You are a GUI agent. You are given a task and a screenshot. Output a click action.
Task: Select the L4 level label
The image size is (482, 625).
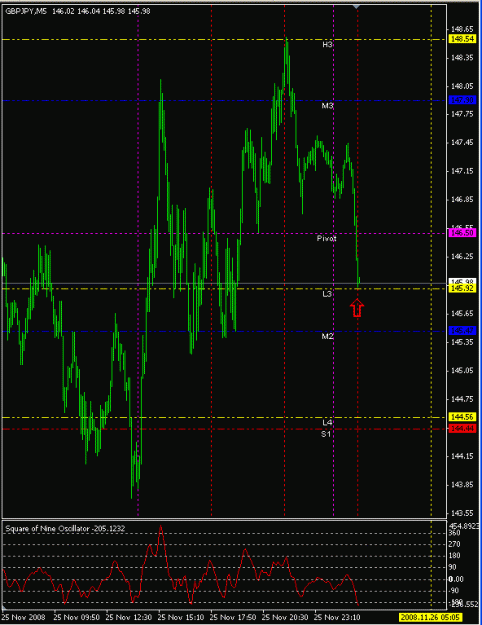pos(327,422)
